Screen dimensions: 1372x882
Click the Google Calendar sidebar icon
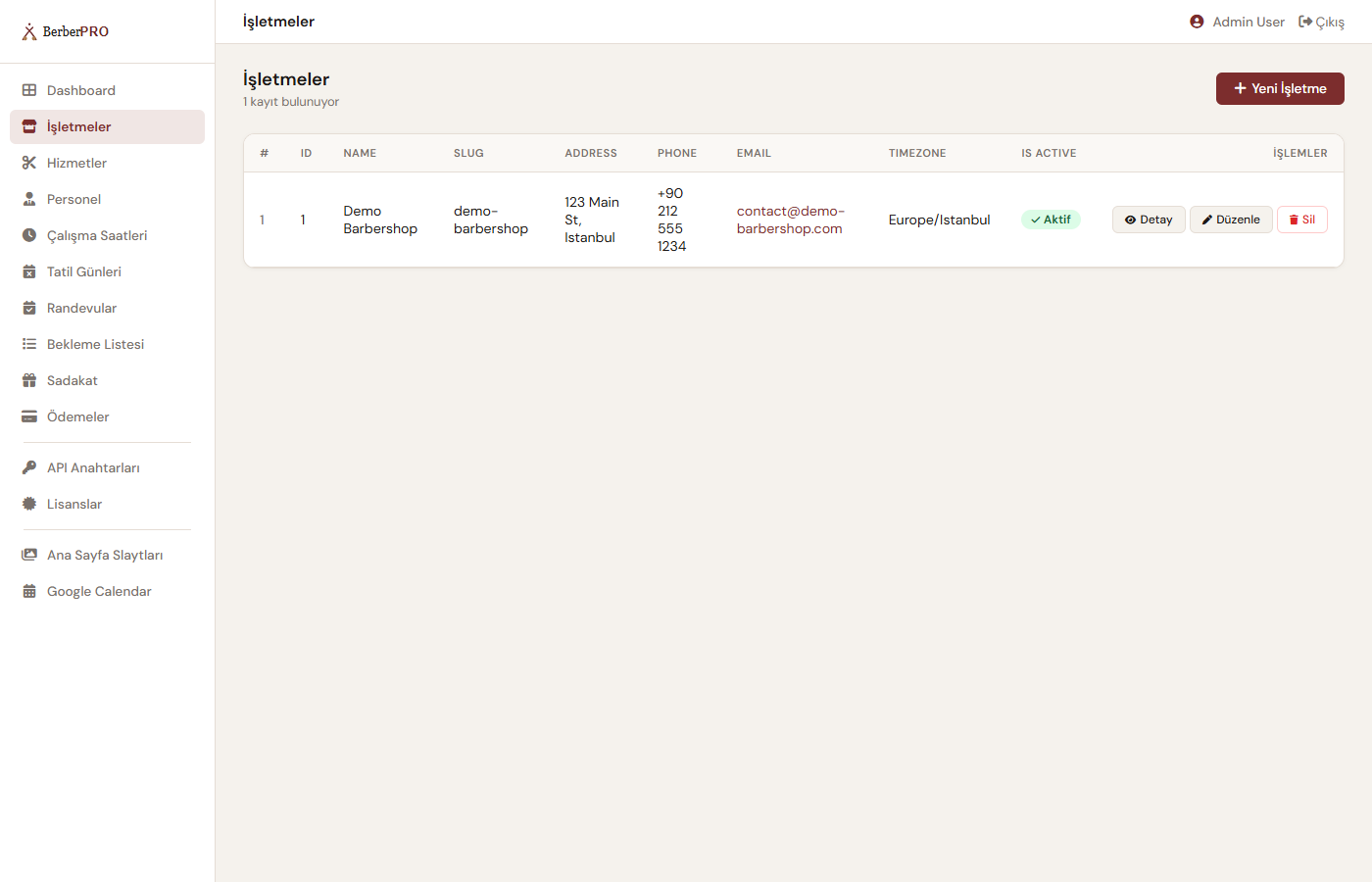pyautogui.click(x=29, y=591)
